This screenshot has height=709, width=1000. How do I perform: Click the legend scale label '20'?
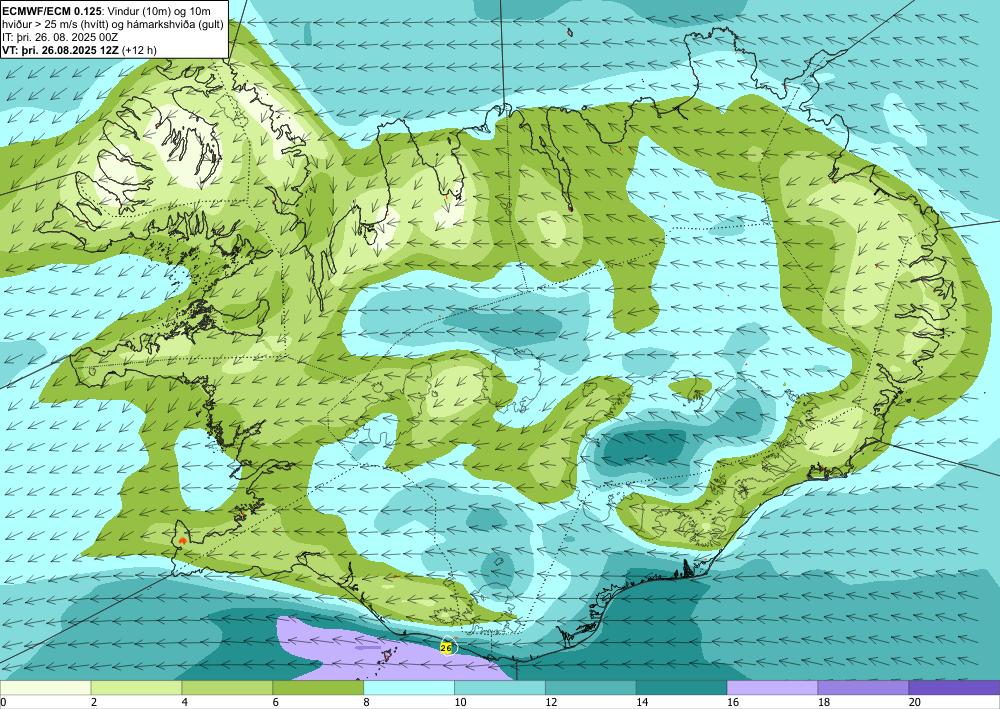[915, 703]
